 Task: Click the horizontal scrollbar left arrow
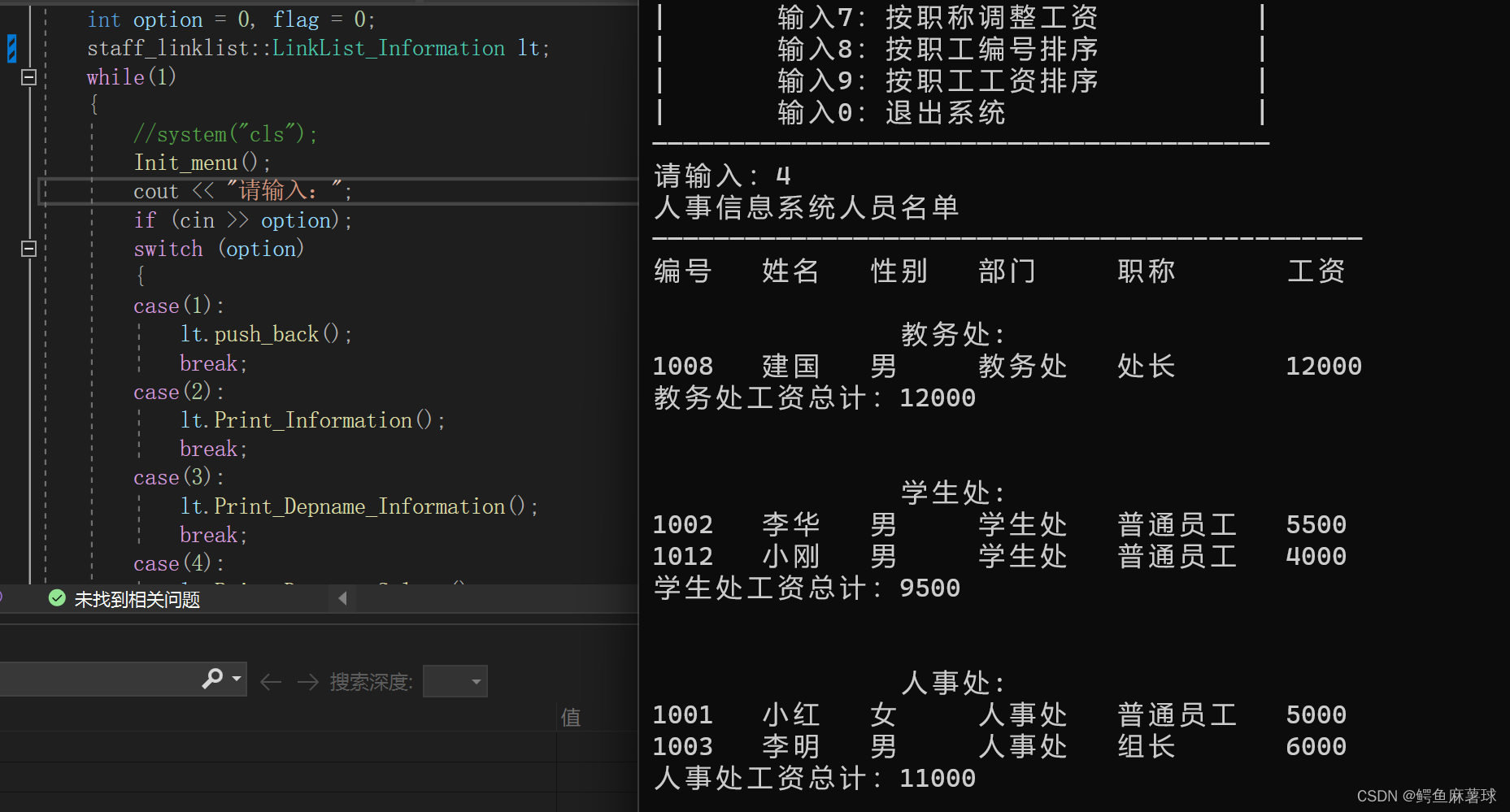[x=342, y=598]
